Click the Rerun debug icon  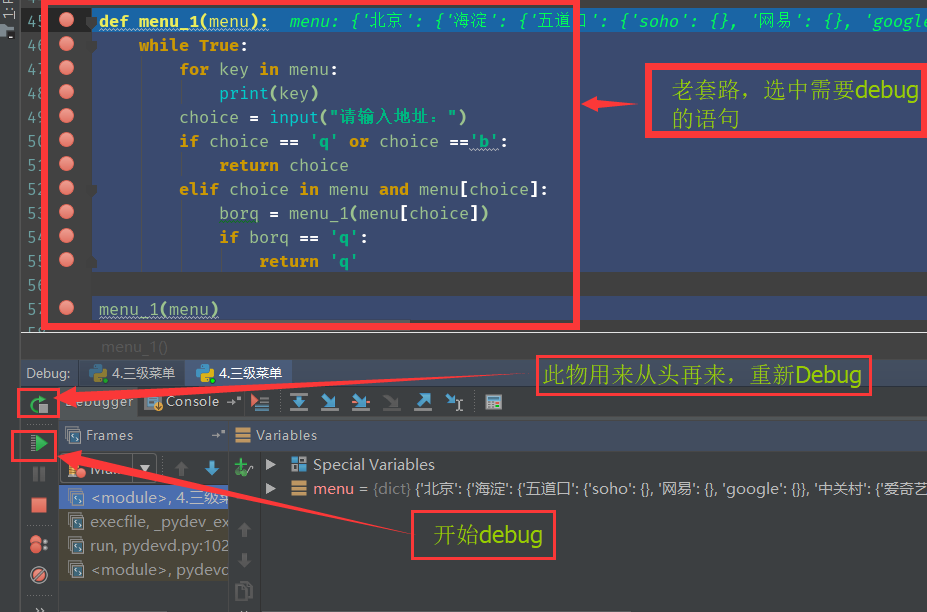38,404
